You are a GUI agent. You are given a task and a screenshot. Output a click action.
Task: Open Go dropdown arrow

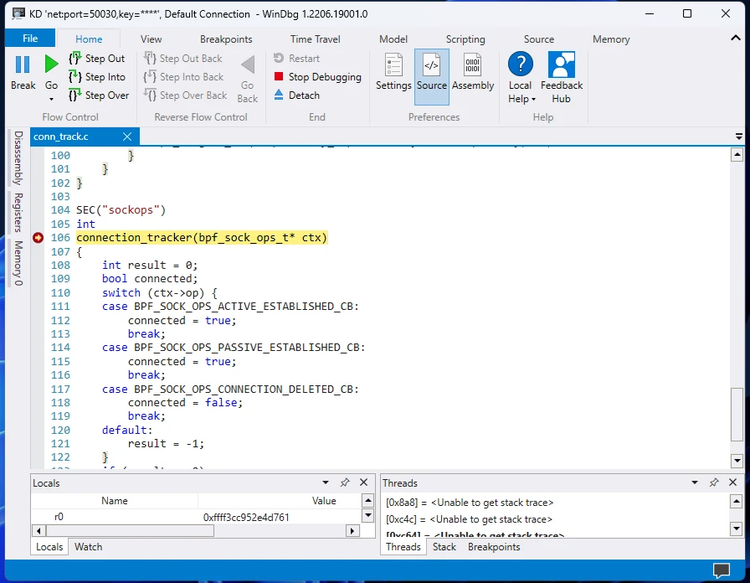tap(51, 99)
